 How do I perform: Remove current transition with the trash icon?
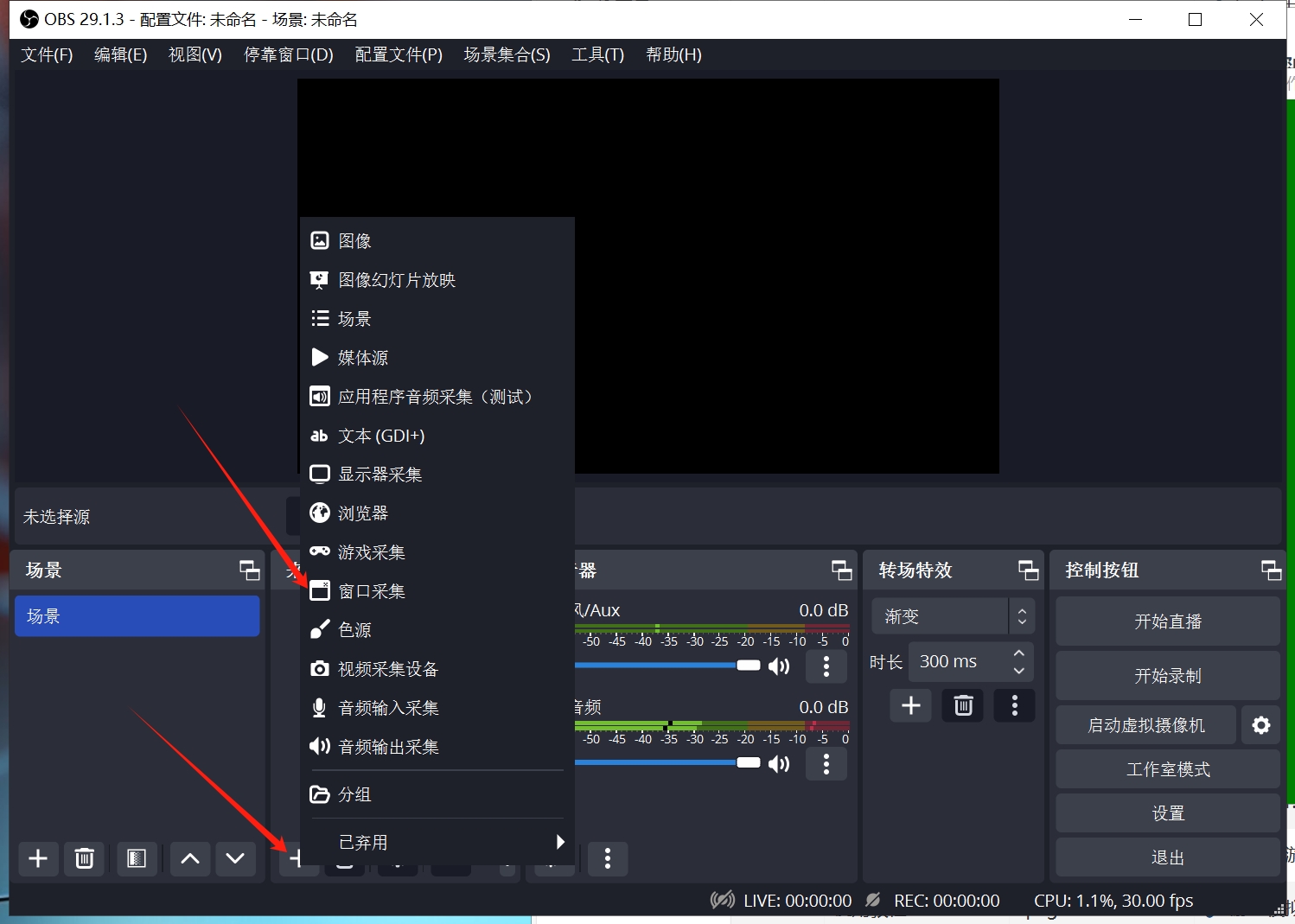click(962, 705)
